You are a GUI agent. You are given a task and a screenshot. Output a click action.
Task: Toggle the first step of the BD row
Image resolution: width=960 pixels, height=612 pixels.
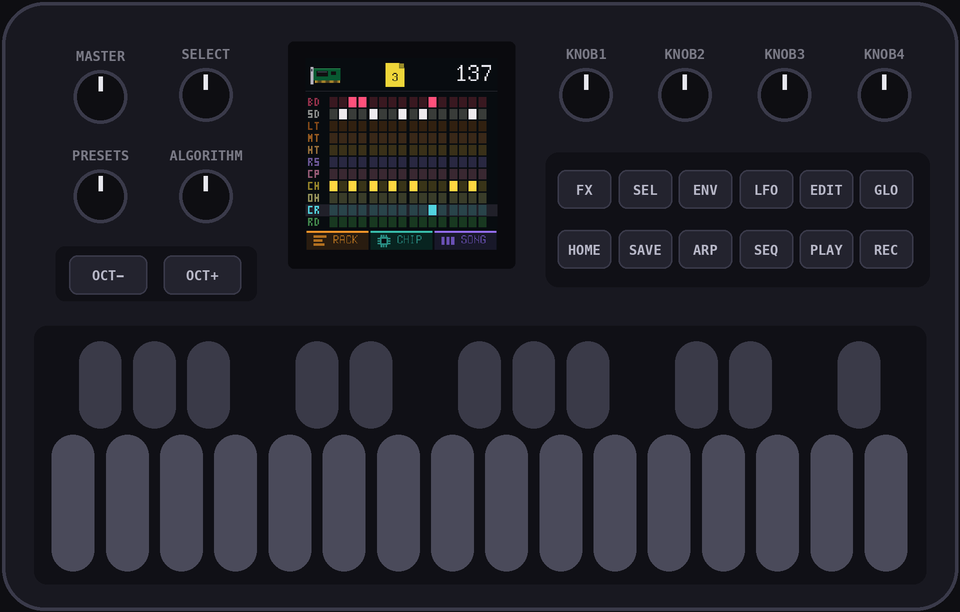[x=334, y=102]
